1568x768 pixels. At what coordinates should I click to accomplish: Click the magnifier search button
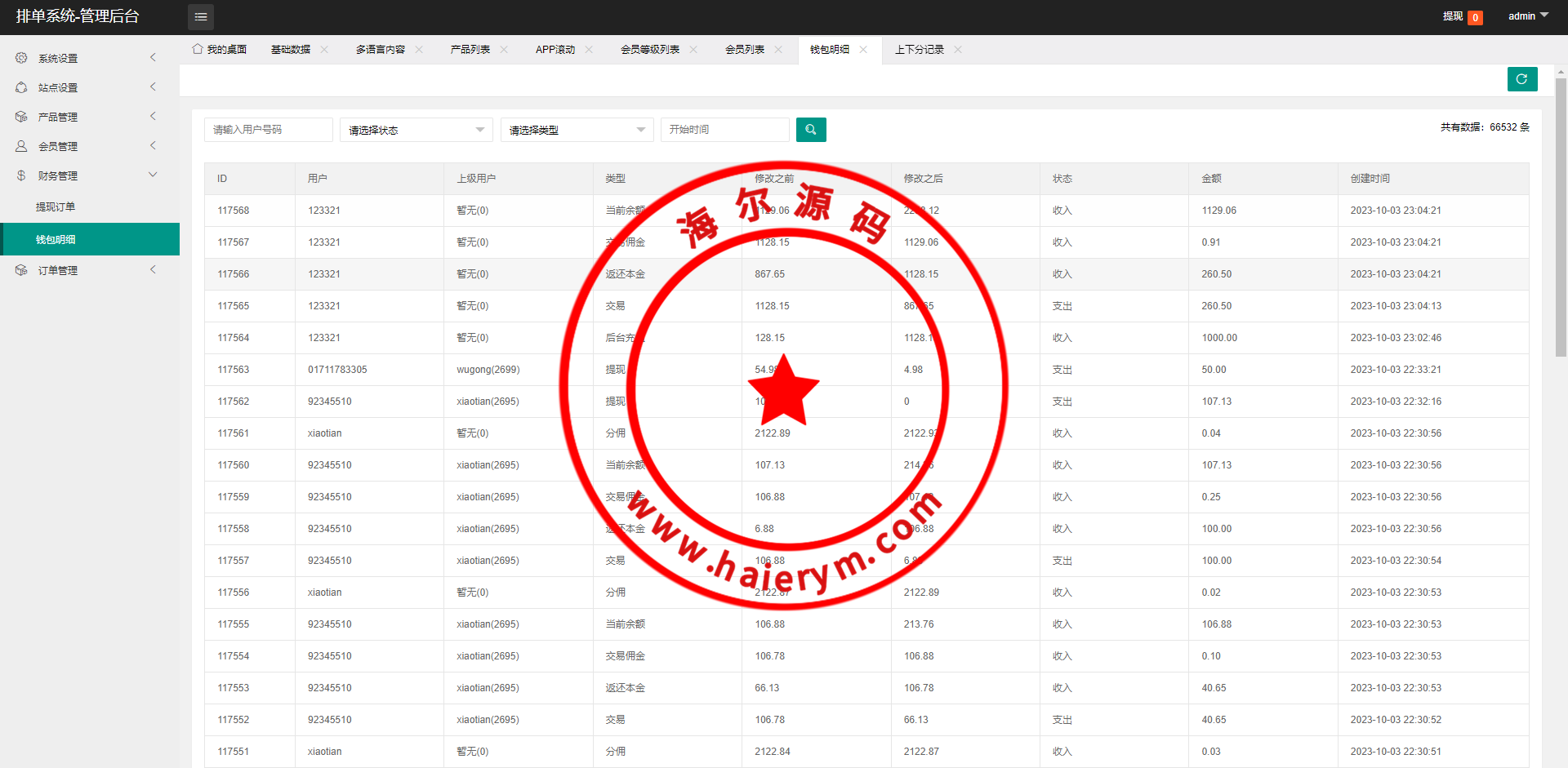click(810, 130)
